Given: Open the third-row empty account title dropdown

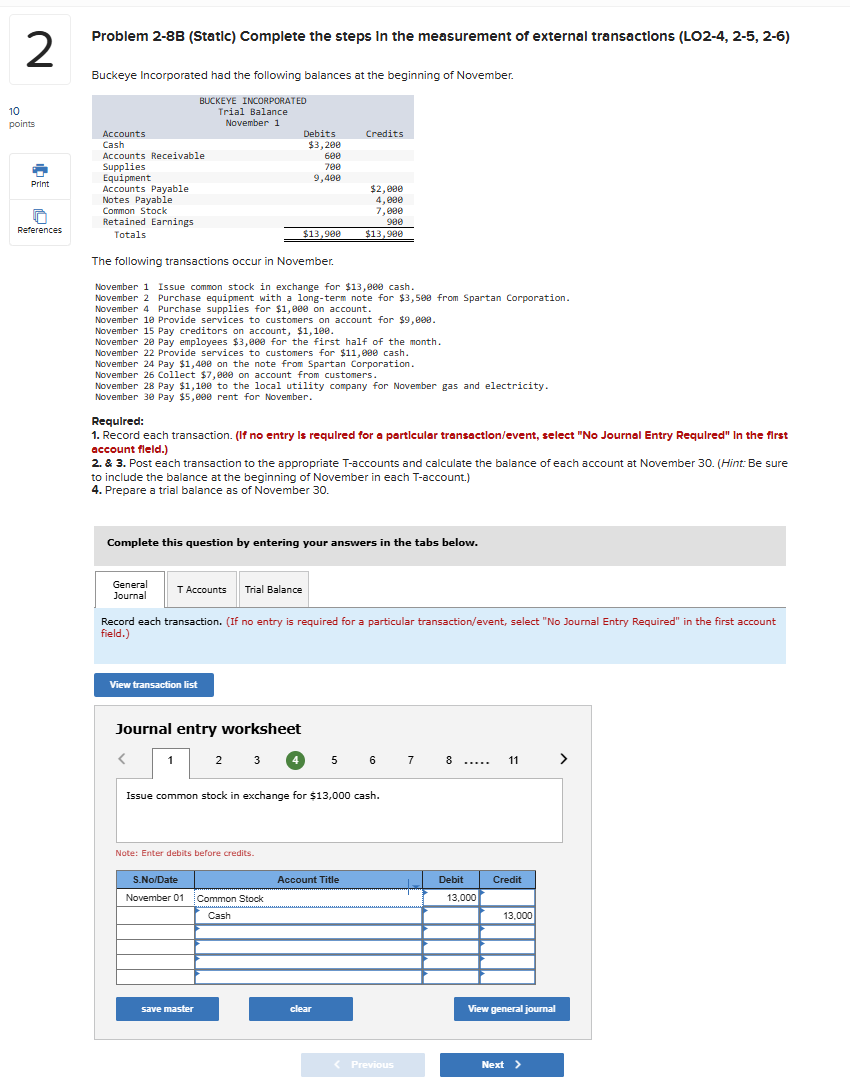Looking at the screenshot, I should tap(308, 932).
